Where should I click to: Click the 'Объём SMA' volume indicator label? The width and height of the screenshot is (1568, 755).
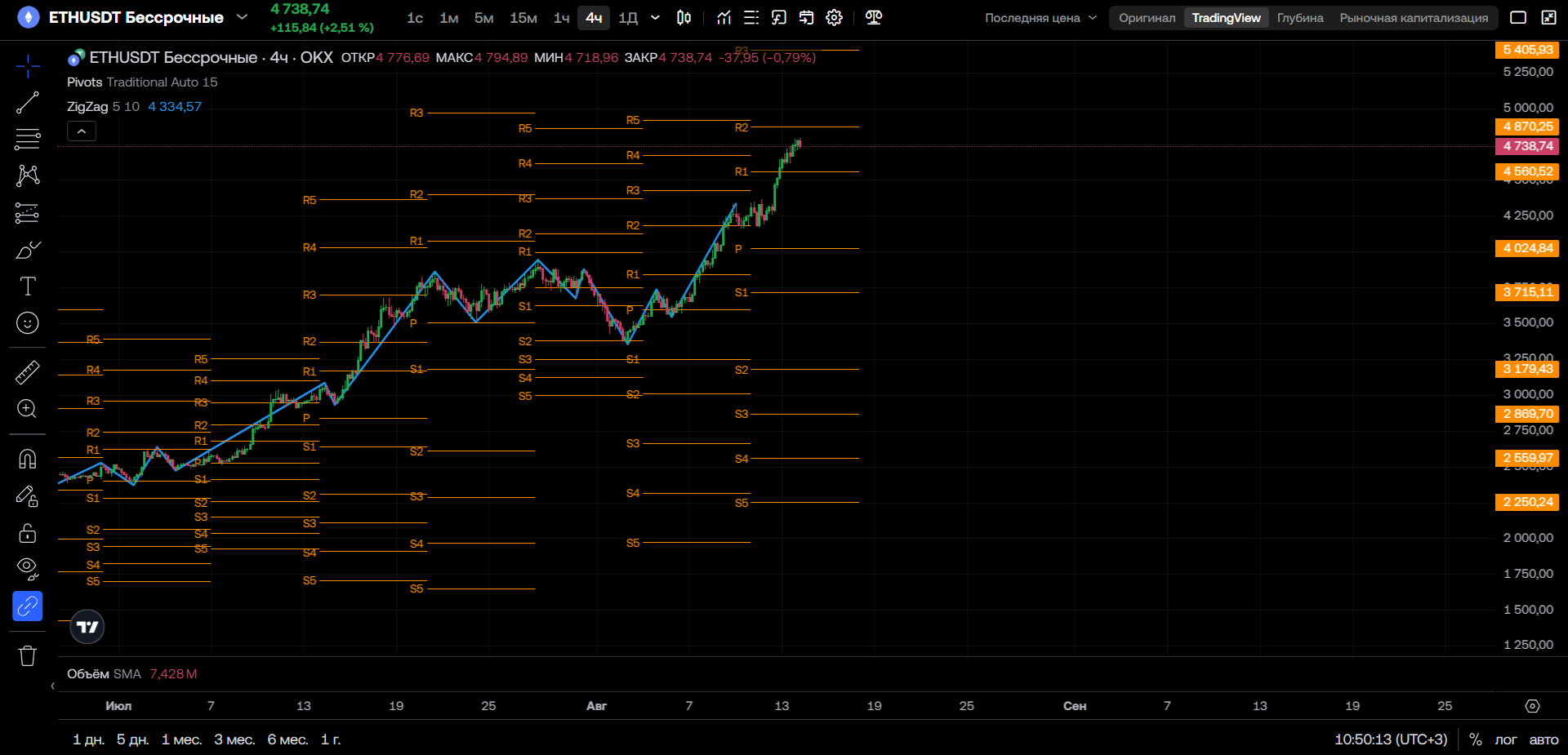click(x=104, y=674)
